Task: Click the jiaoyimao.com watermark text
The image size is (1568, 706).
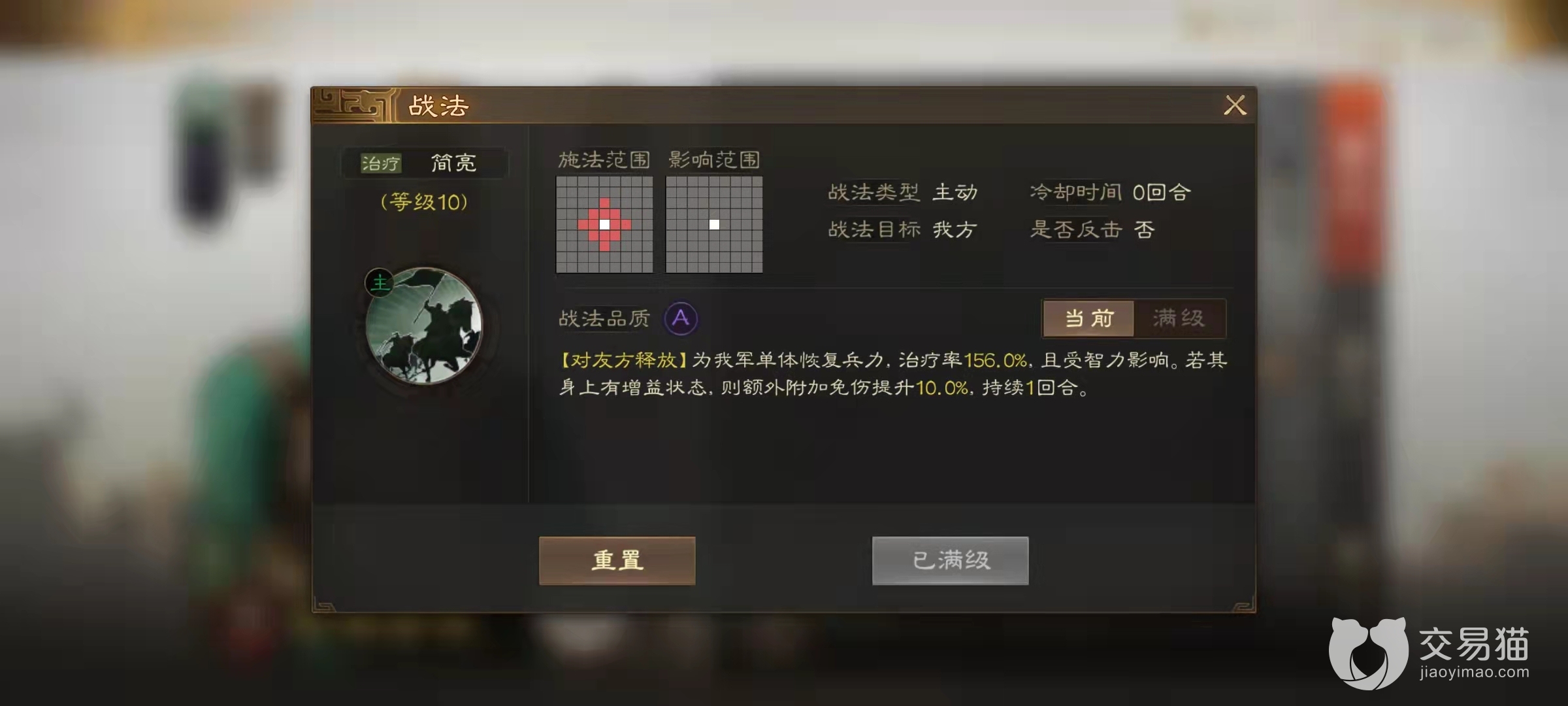Action: 1475,672
